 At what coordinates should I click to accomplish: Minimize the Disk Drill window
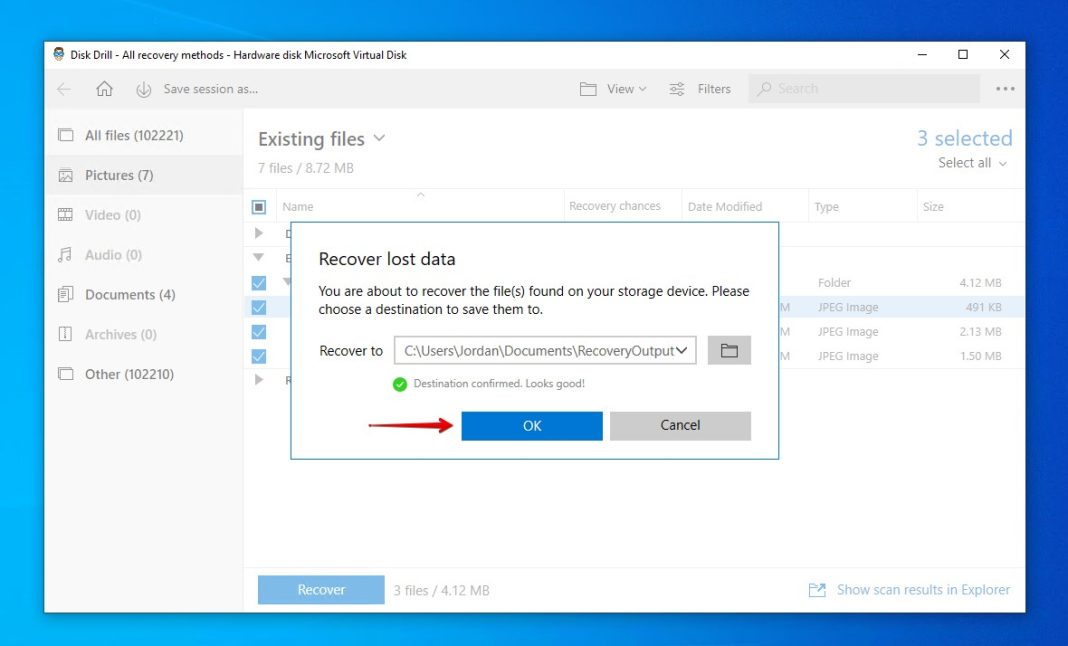click(x=922, y=55)
